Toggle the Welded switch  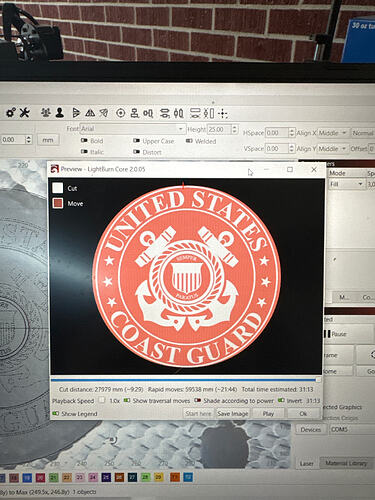[x=189, y=141]
